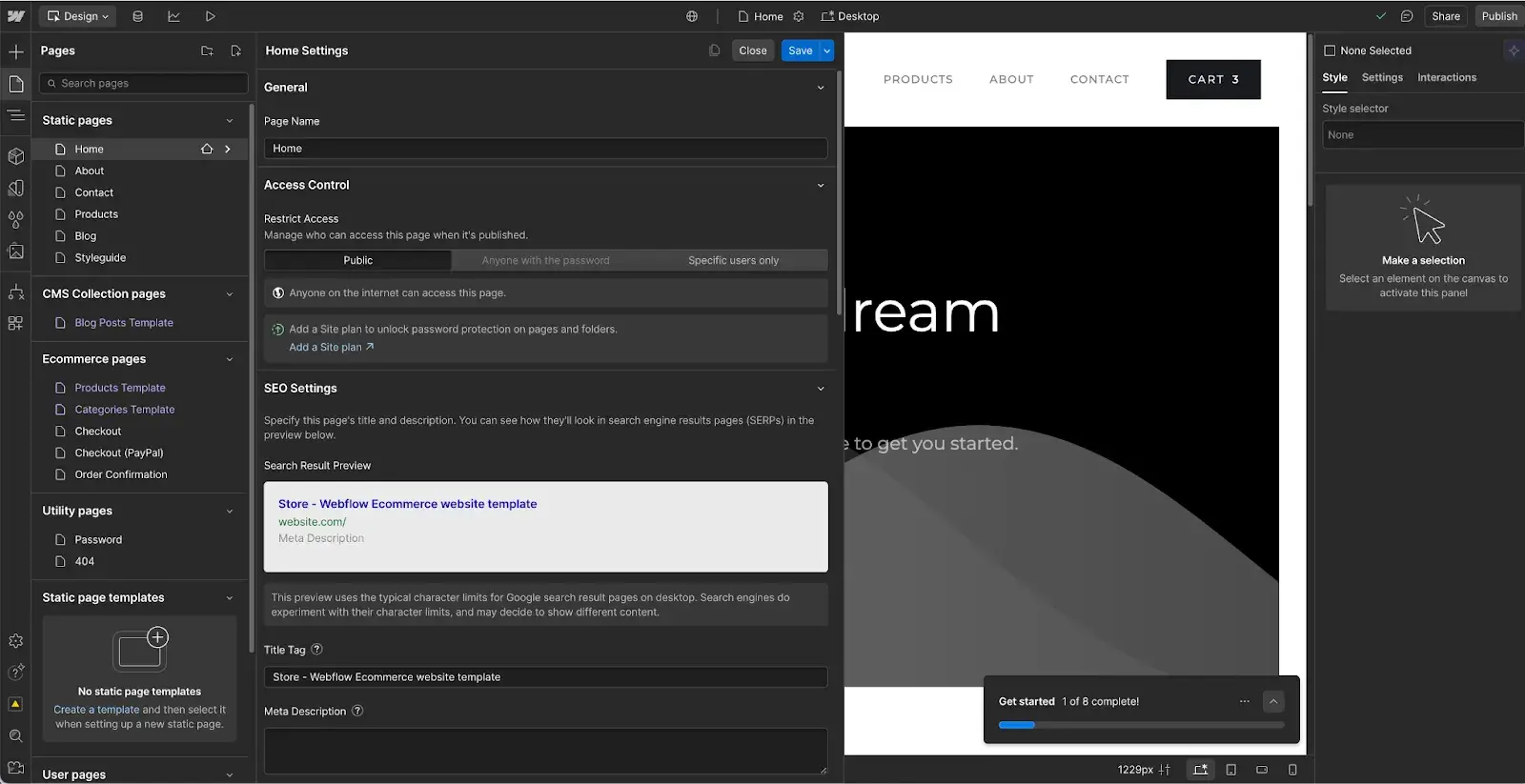
Task: Open the Webflow logo menu
Action: coord(15,16)
